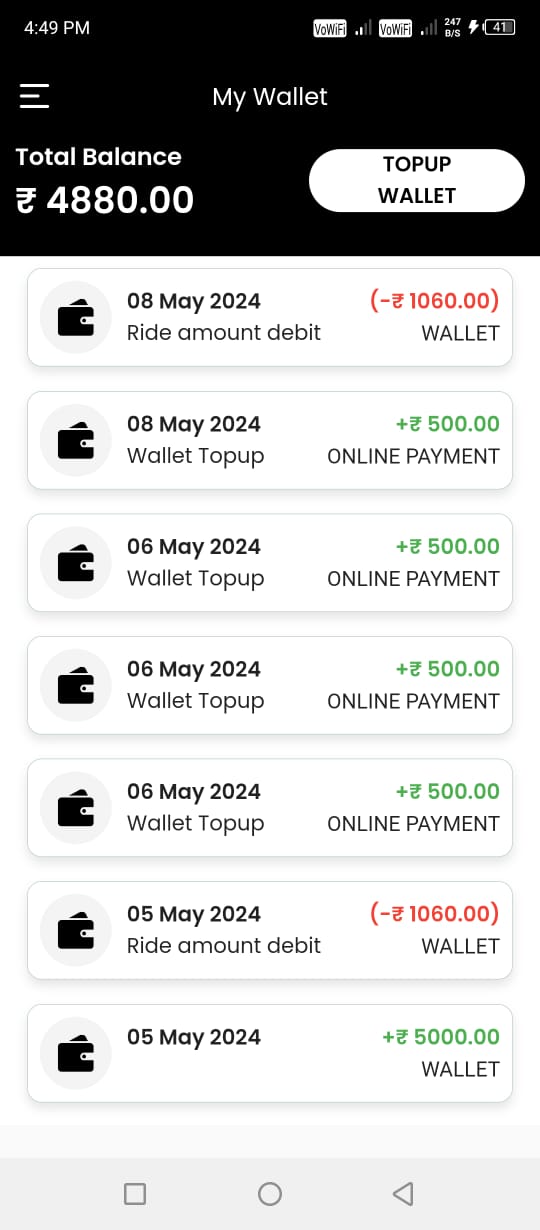Tap the ₹4880.00 total balance
540x1230 pixels.
coord(105,201)
